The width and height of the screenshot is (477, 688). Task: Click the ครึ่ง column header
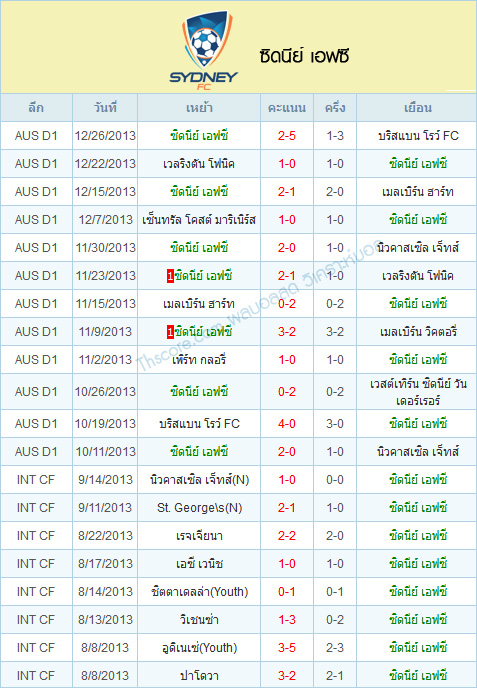[x=335, y=108]
